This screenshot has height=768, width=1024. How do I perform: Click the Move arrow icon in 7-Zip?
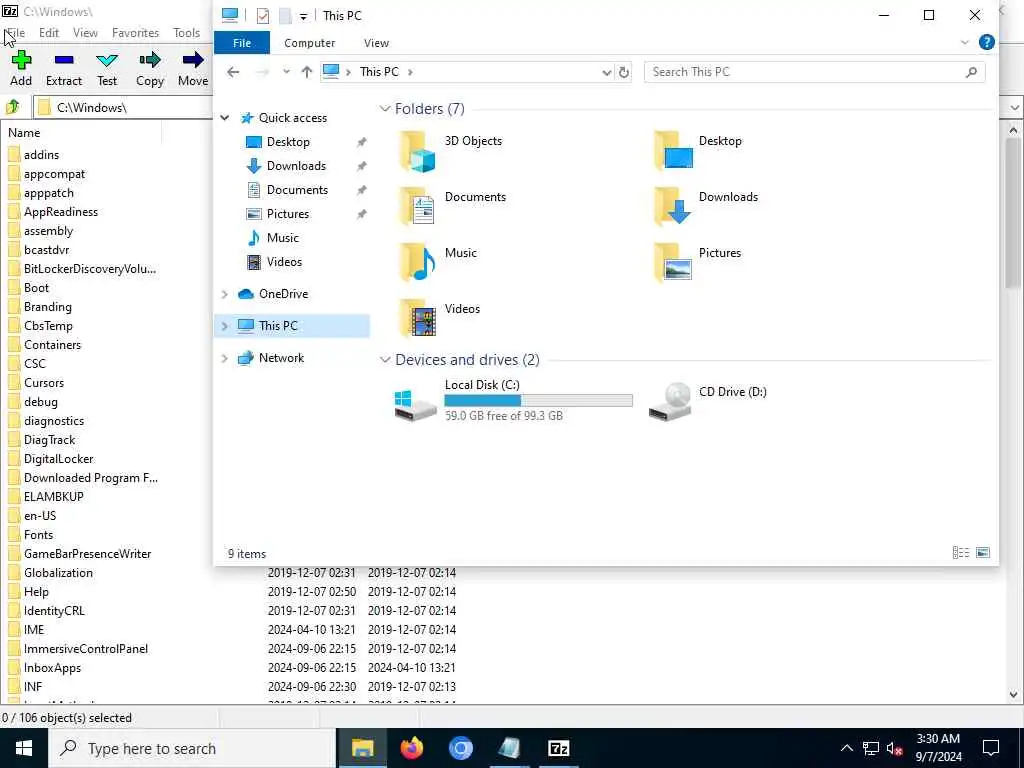(193, 60)
